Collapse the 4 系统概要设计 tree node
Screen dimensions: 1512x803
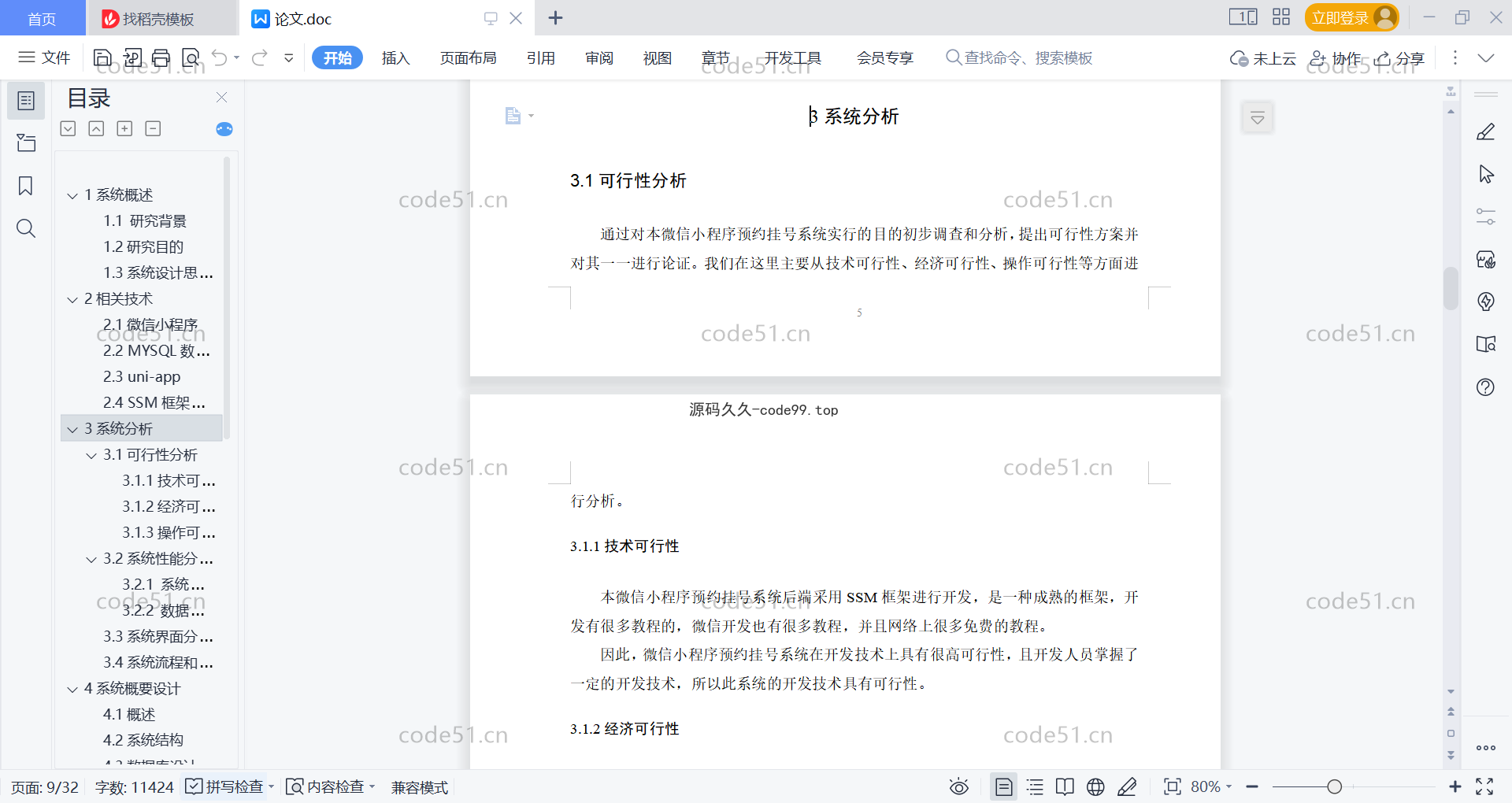tap(72, 690)
